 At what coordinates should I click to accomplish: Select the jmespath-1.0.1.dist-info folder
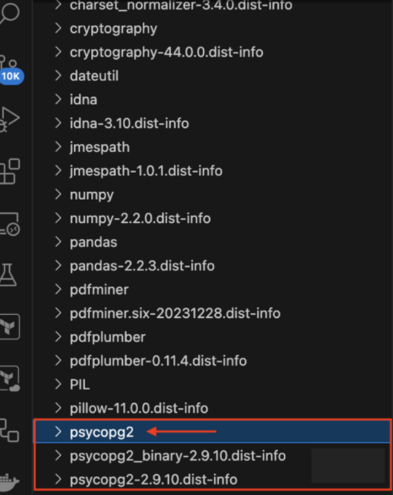pyautogui.click(x=213, y=171)
